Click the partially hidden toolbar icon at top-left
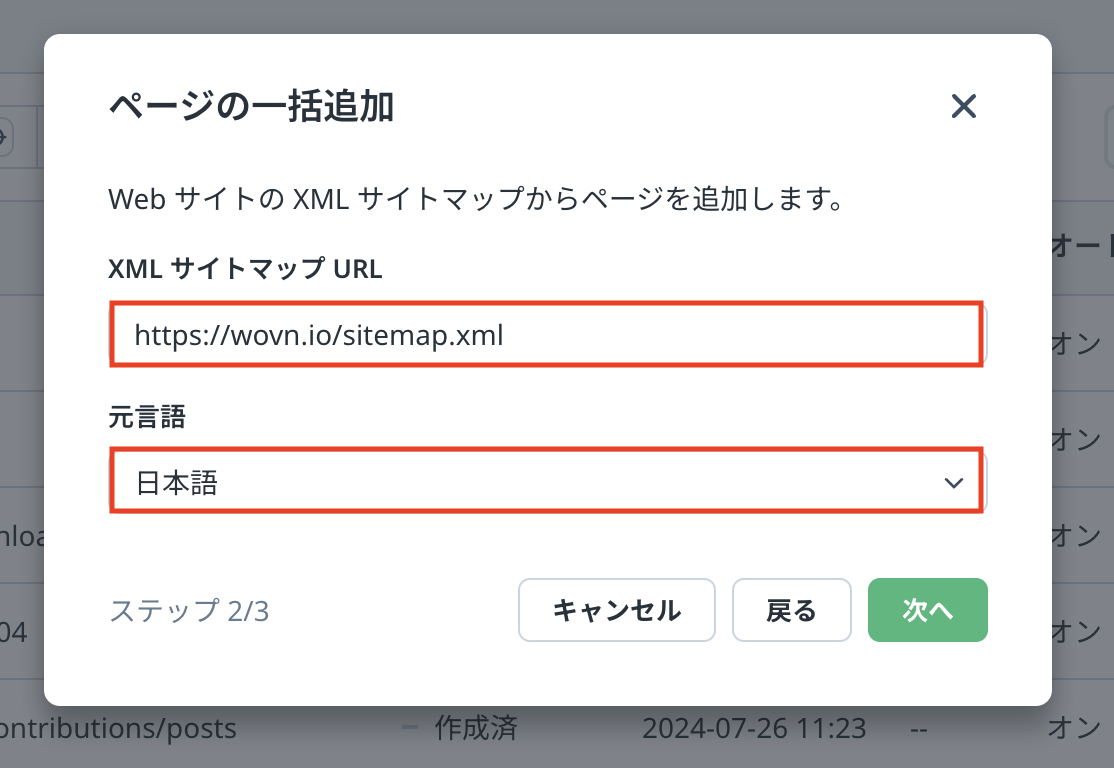The width and height of the screenshot is (1114, 768). 5,136
